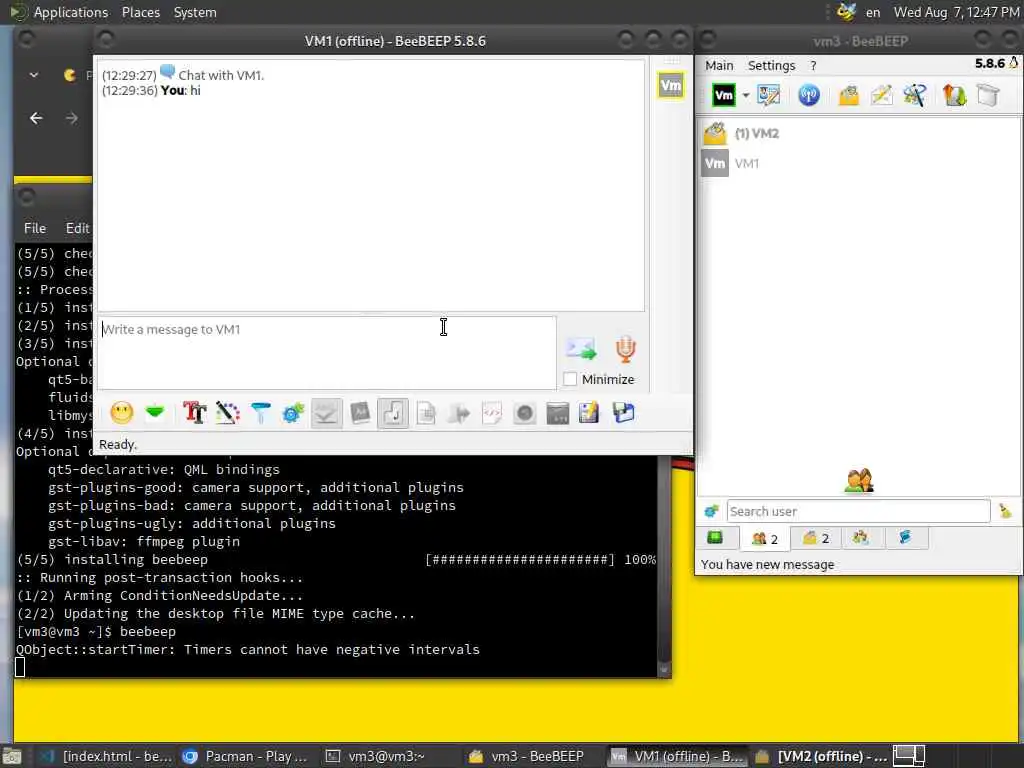The width and height of the screenshot is (1024, 768).
Task: Switch to Pacman - Play taskbar window
Action: pos(245,756)
